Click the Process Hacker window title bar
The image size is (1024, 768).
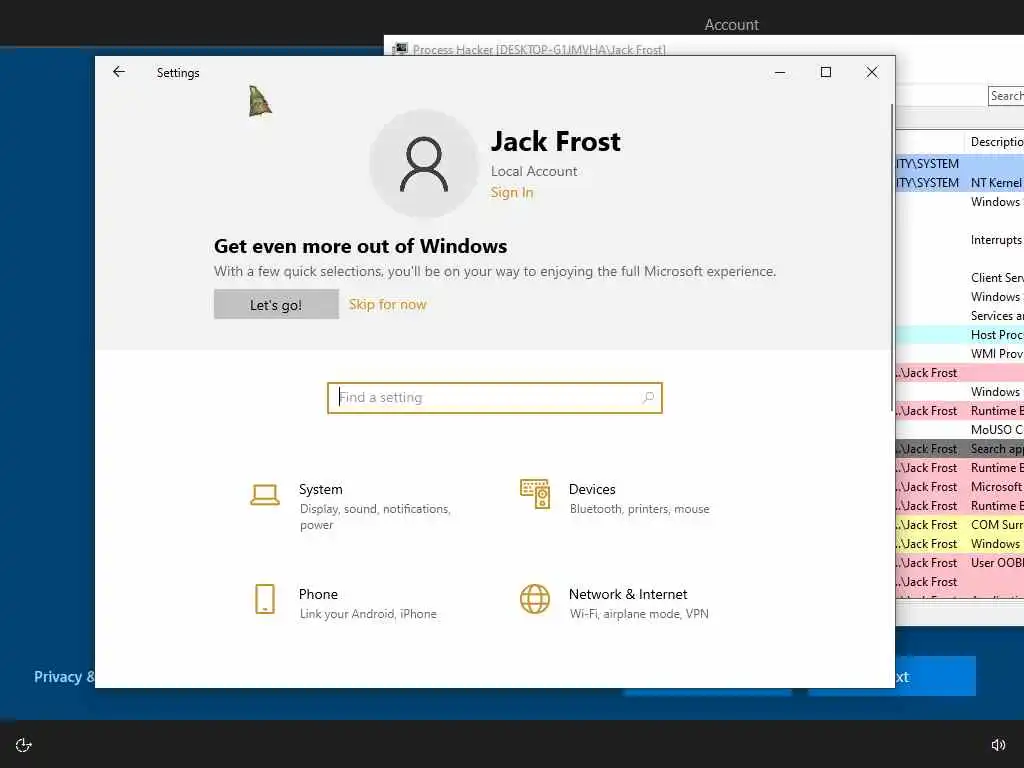tap(704, 46)
